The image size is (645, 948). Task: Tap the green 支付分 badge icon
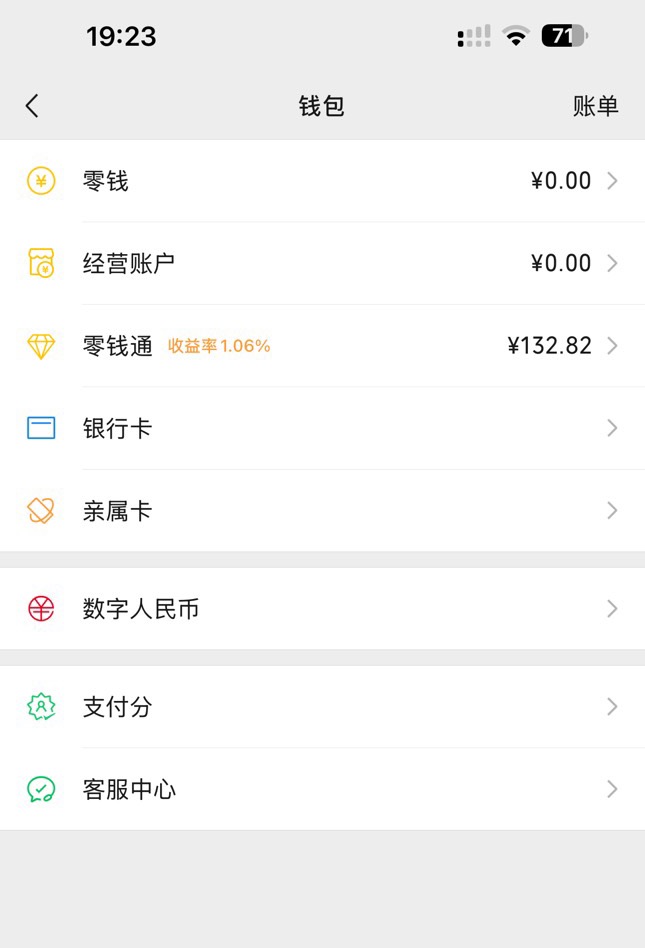41,707
